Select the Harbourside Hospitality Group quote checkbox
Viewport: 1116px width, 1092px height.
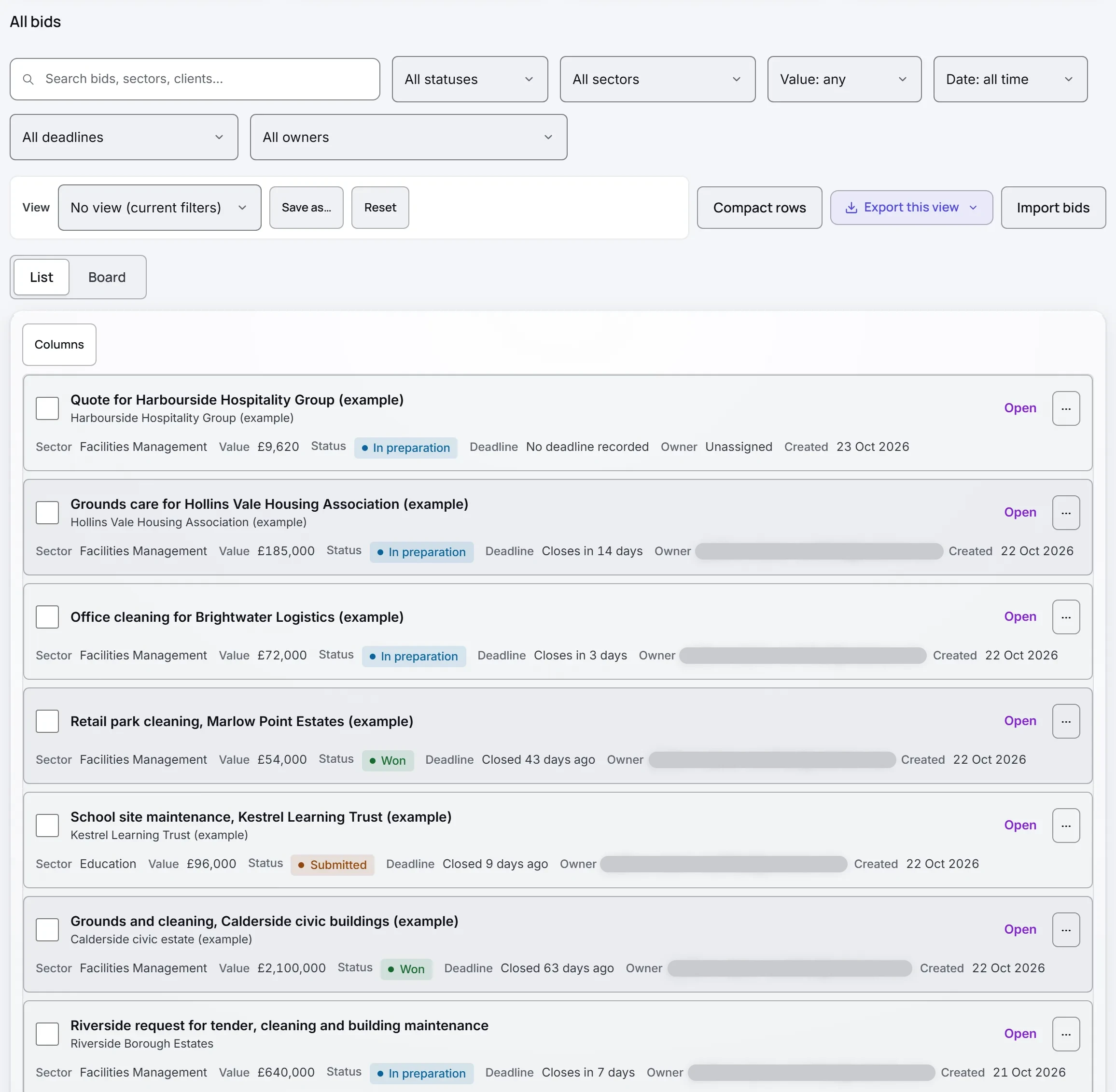tap(47, 408)
